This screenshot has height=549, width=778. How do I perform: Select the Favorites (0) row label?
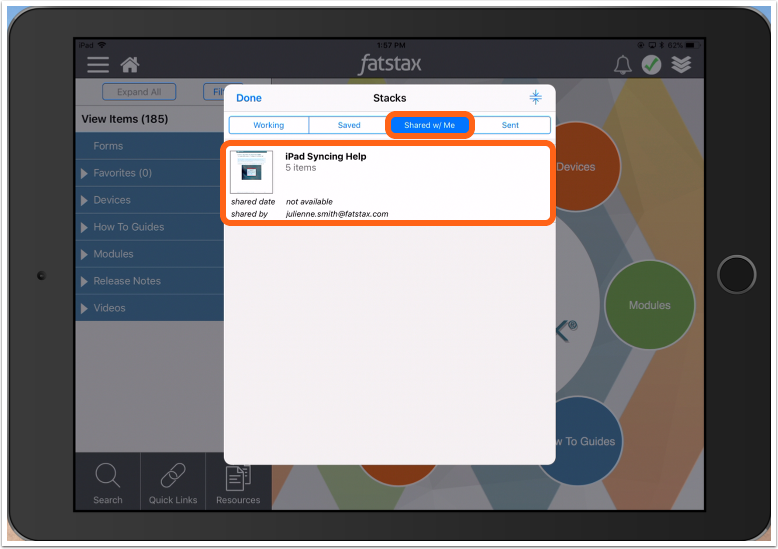point(123,173)
